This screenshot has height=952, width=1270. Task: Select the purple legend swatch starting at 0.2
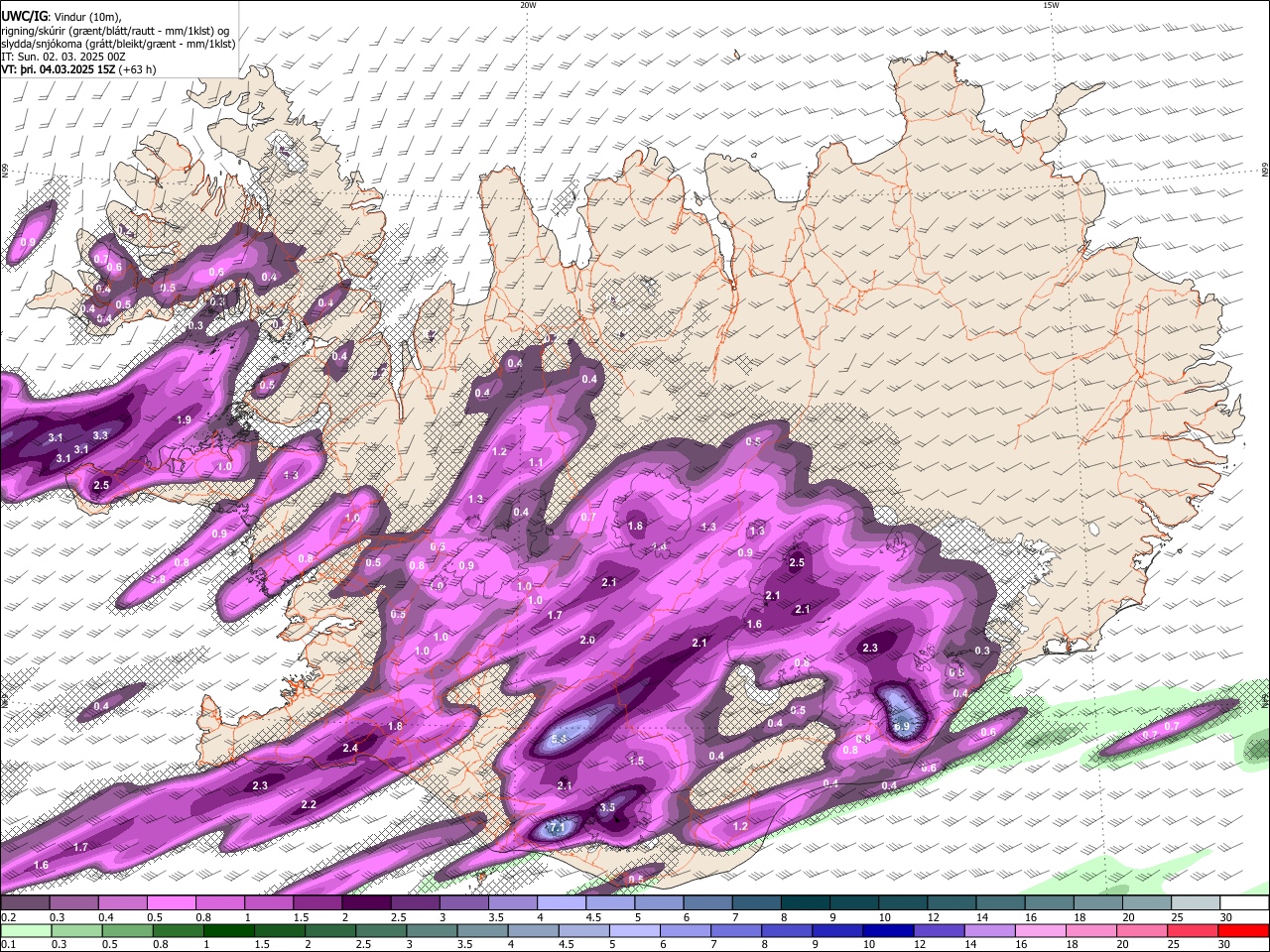click(25, 903)
